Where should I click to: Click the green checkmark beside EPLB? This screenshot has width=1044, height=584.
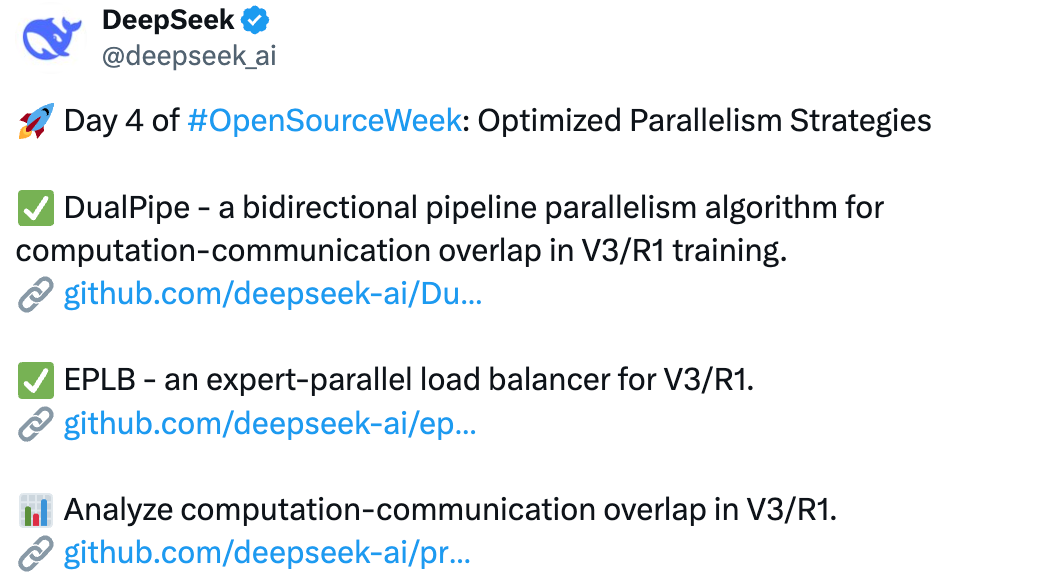(x=35, y=380)
